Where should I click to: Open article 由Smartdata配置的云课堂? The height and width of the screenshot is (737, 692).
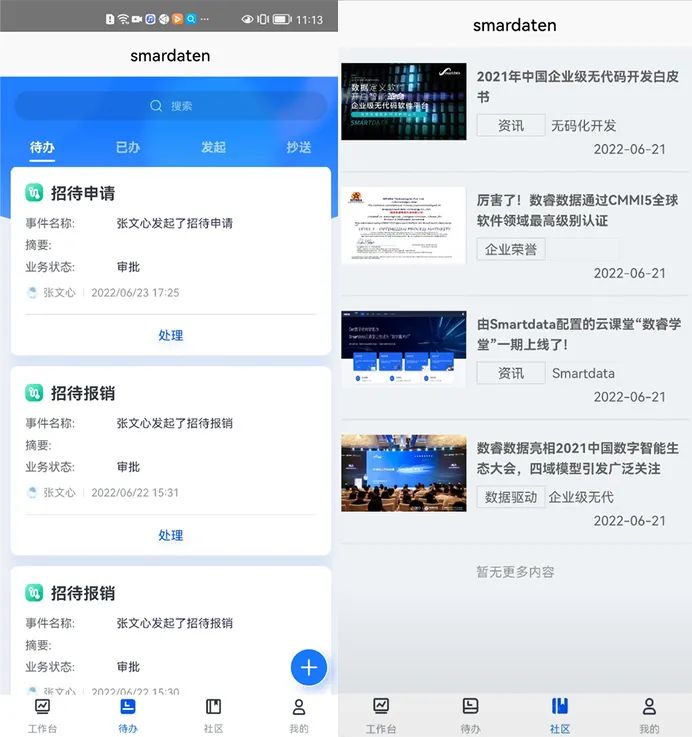579,334
